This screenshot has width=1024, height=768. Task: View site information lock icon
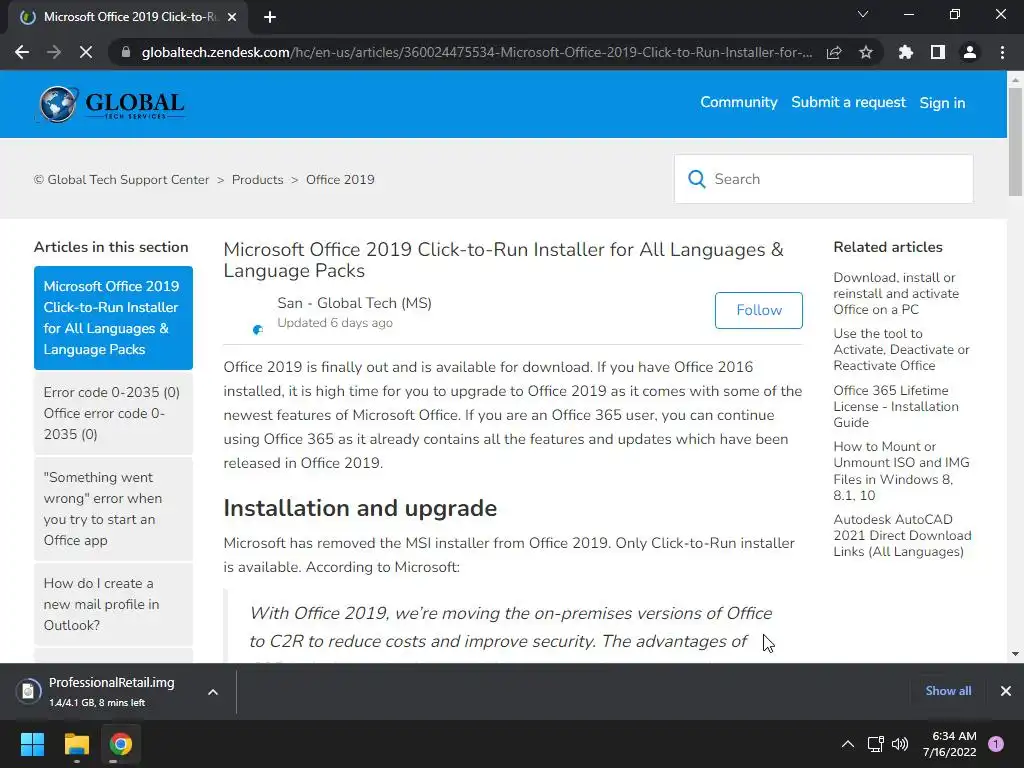(x=125, y=52)
